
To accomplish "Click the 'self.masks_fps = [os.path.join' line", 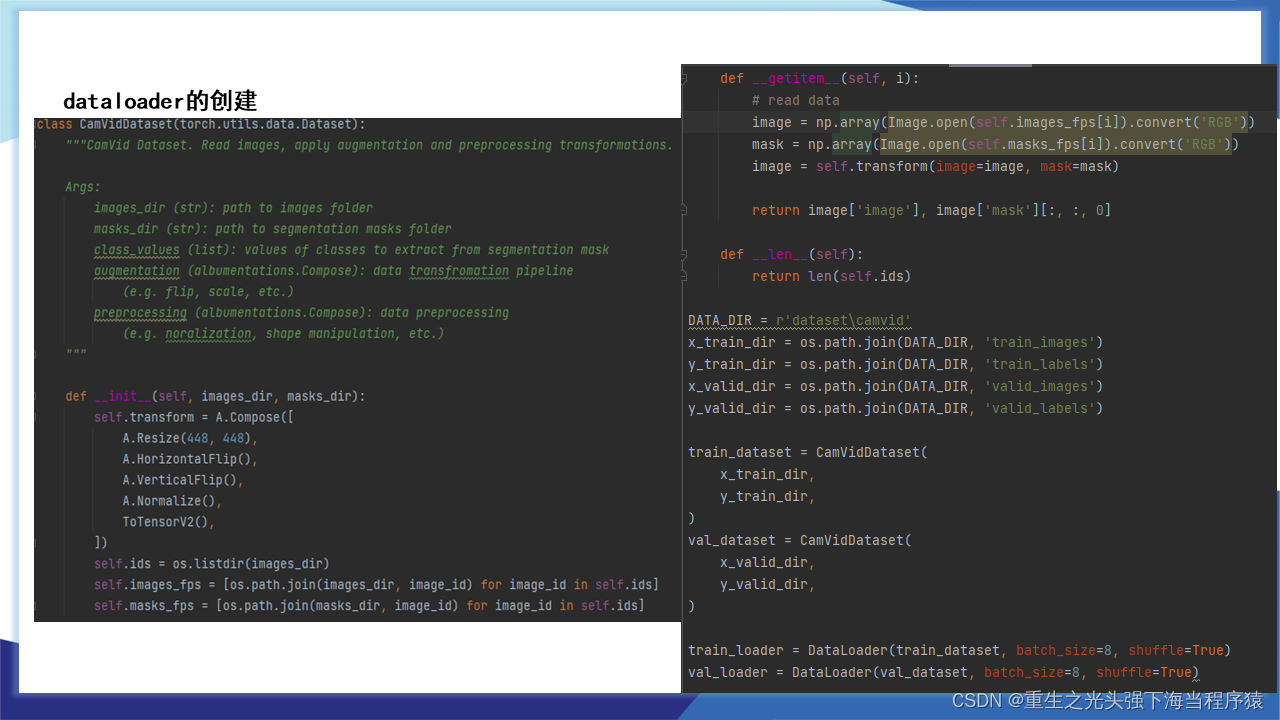I will [369, 606].
